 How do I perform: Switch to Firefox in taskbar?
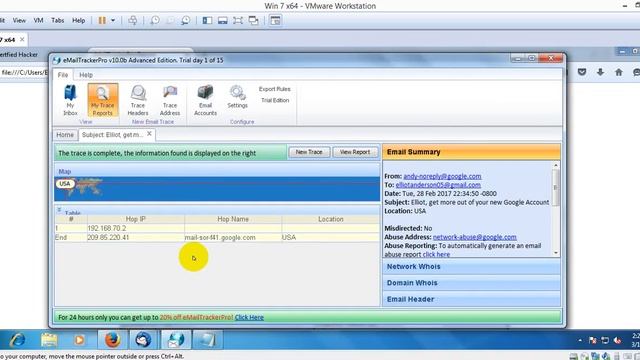(x=112, y=340)
